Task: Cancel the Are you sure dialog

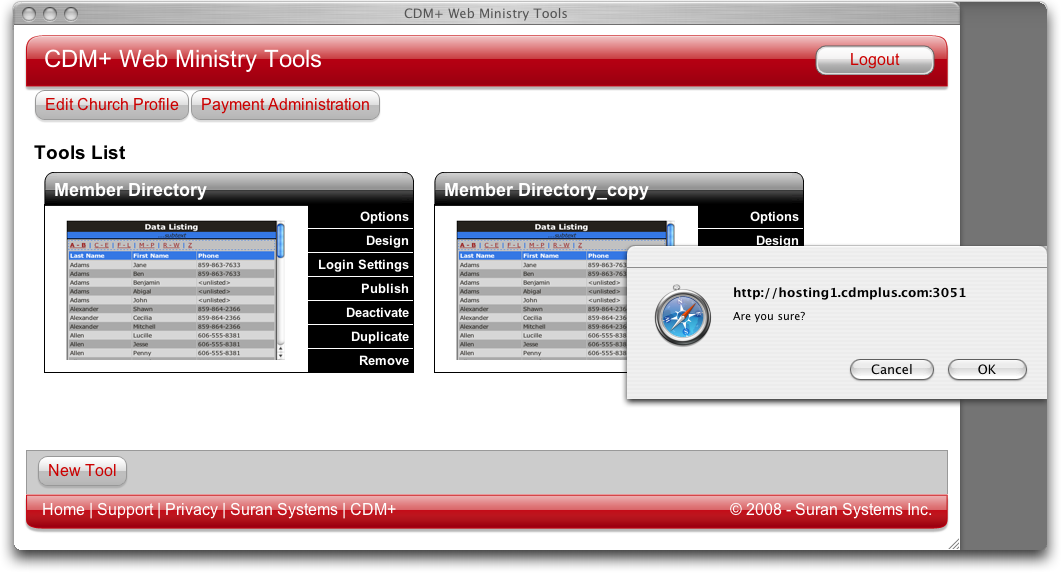Action: [x=891, y=369]
